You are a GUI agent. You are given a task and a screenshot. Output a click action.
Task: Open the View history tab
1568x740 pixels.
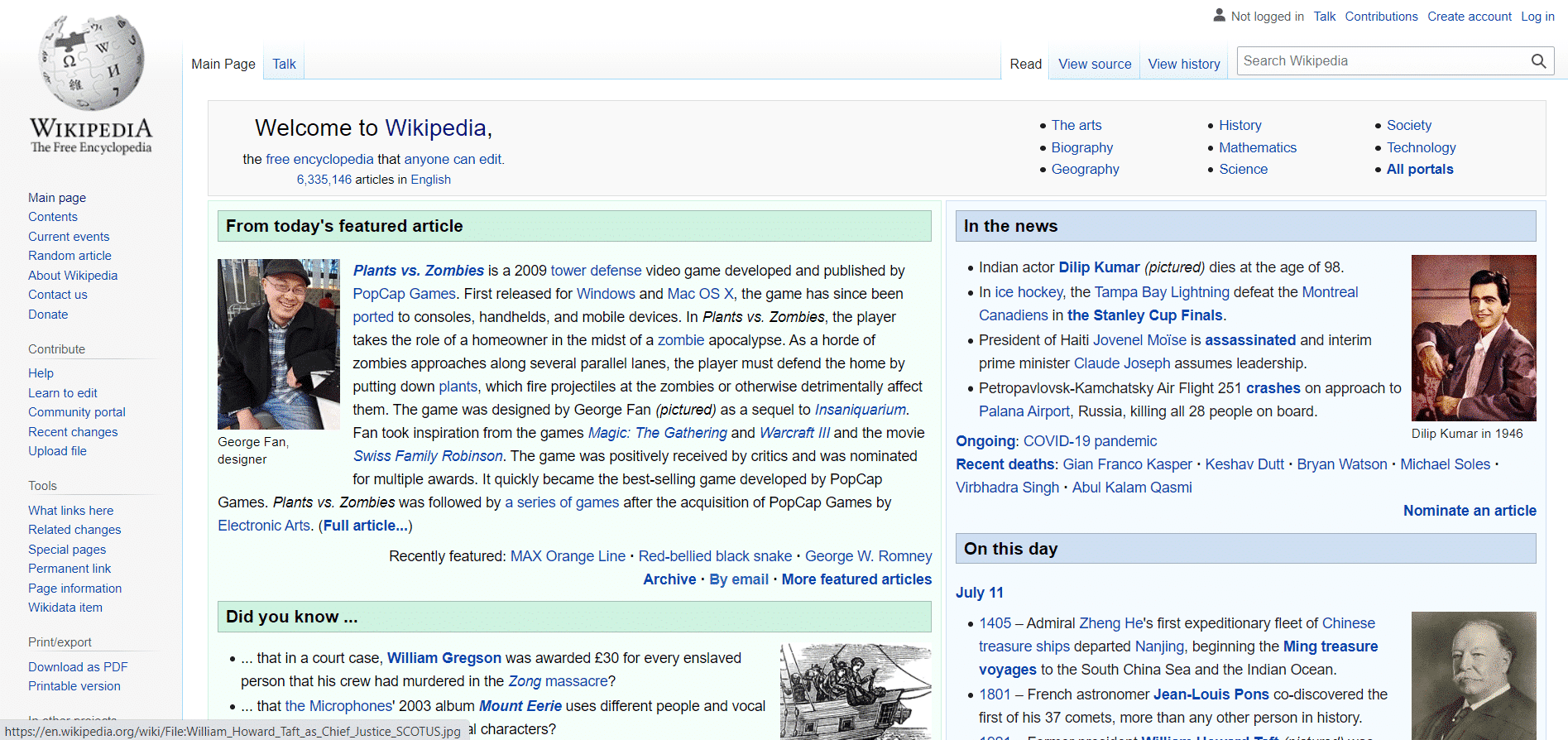click(1184, 64)
